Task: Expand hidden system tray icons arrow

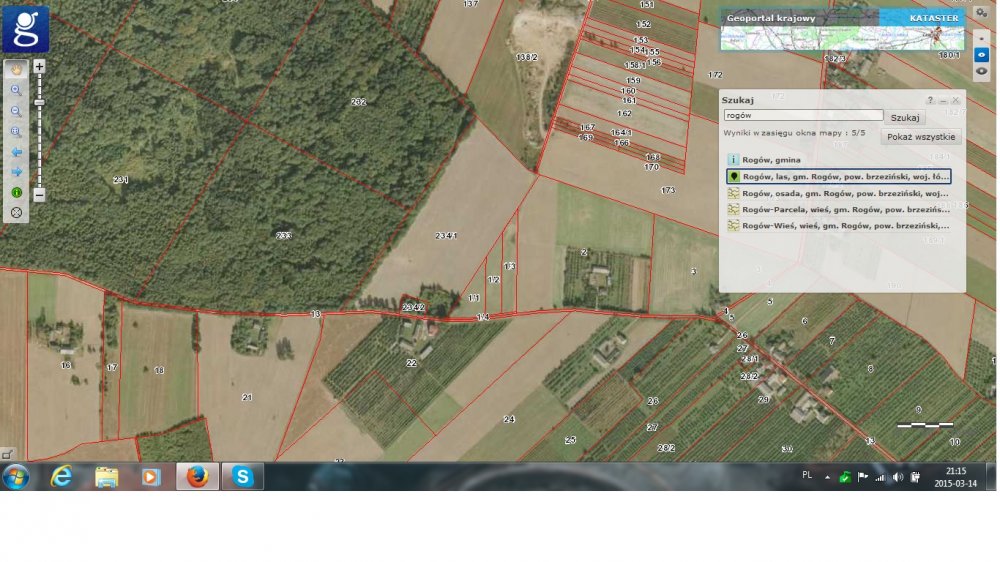Action: click(827, 477)
